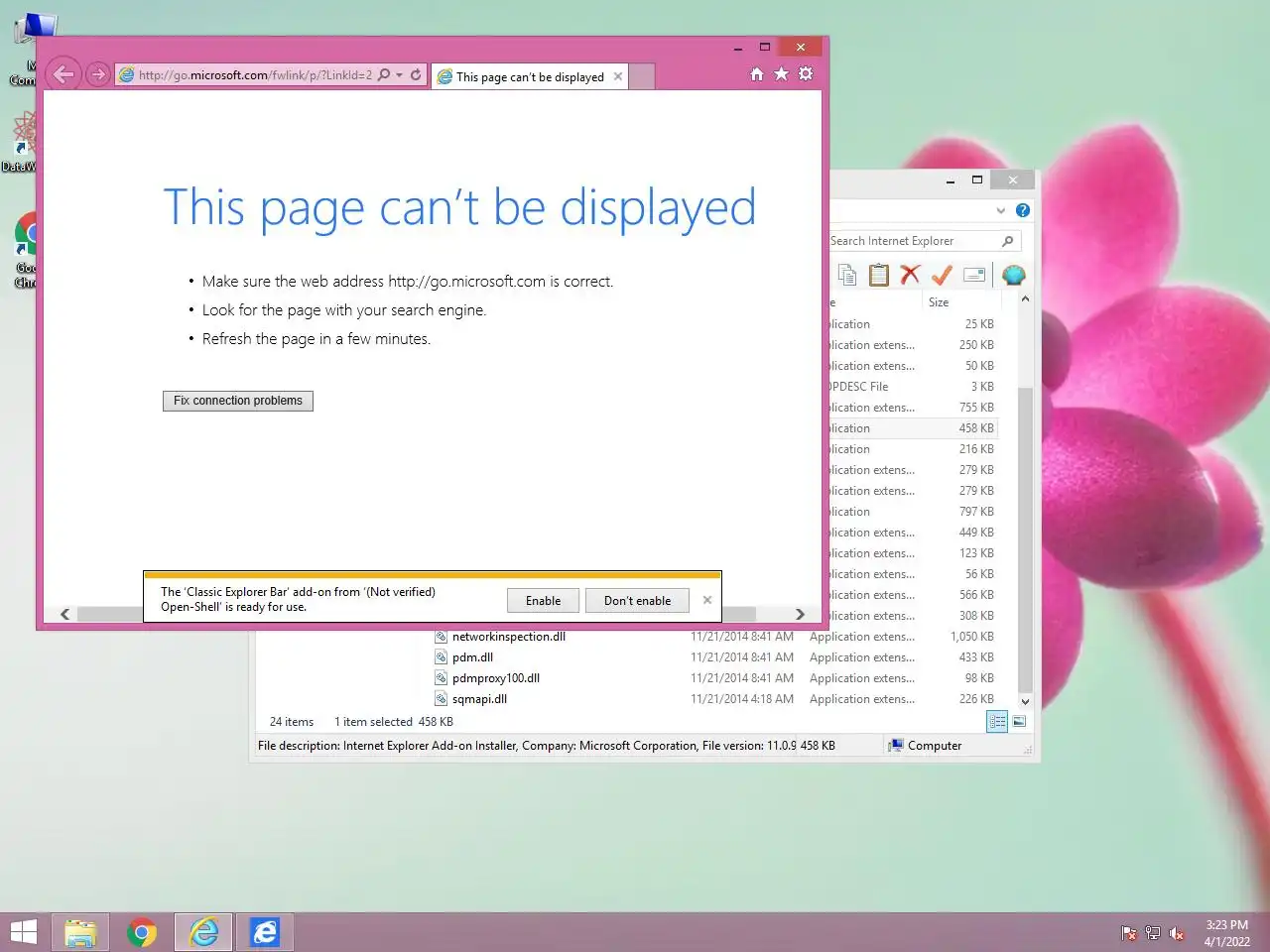
Task: Switch Explorer to details view
Action: point(997,722)
